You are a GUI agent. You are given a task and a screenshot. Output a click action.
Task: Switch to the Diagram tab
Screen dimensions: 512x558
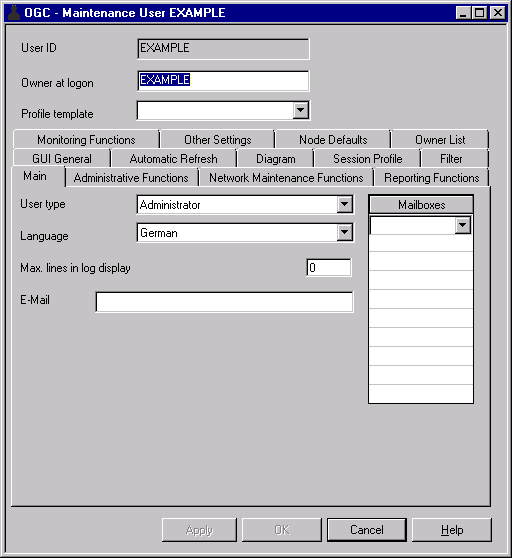pos(276,159)
